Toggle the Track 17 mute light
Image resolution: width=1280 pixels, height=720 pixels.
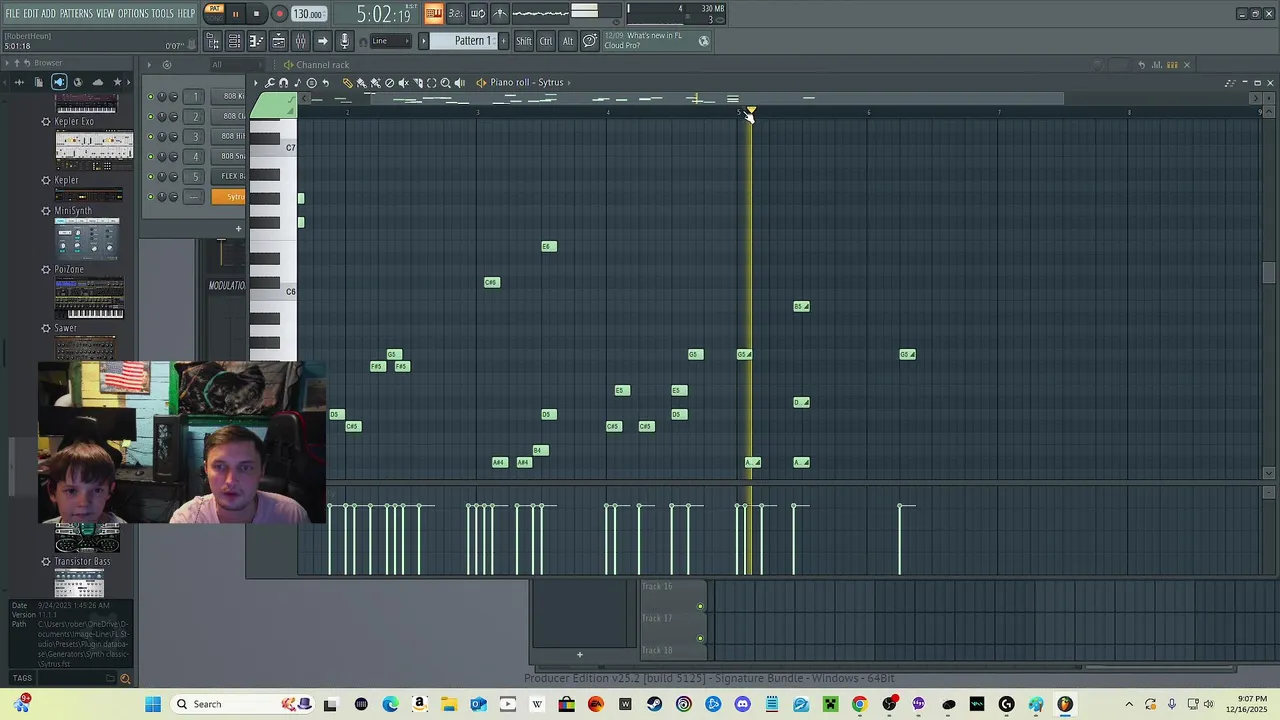point(700,638)
